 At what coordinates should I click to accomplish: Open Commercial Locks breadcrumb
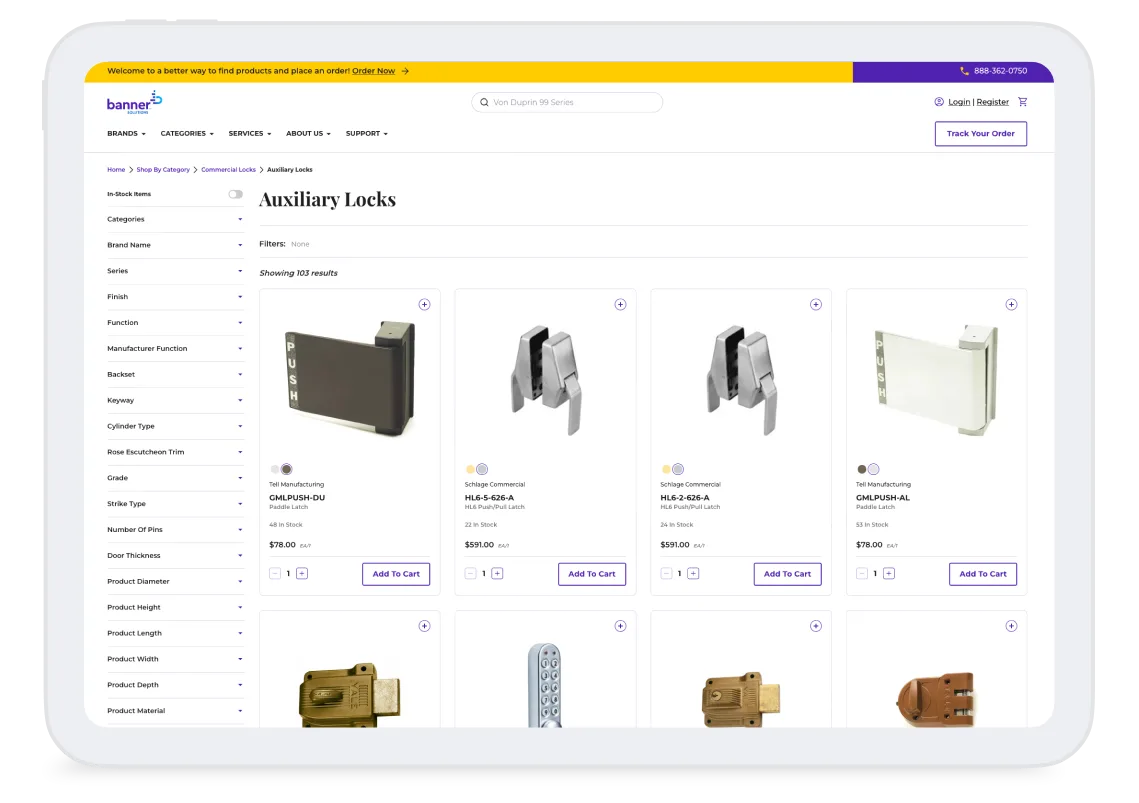pos(228,170)
